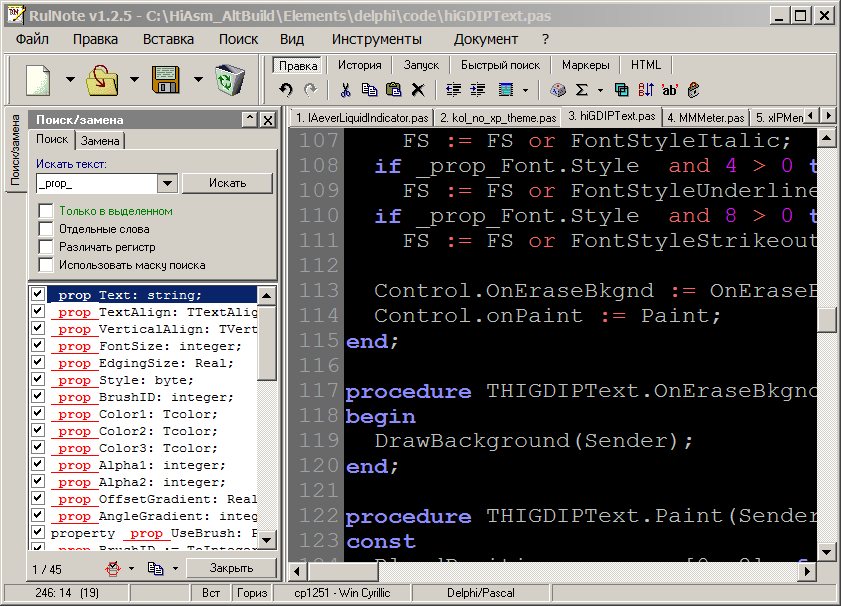Close the Поиск/замена panel
The width and height of the screenshot is (841, 606).
[x=268, y=120]
